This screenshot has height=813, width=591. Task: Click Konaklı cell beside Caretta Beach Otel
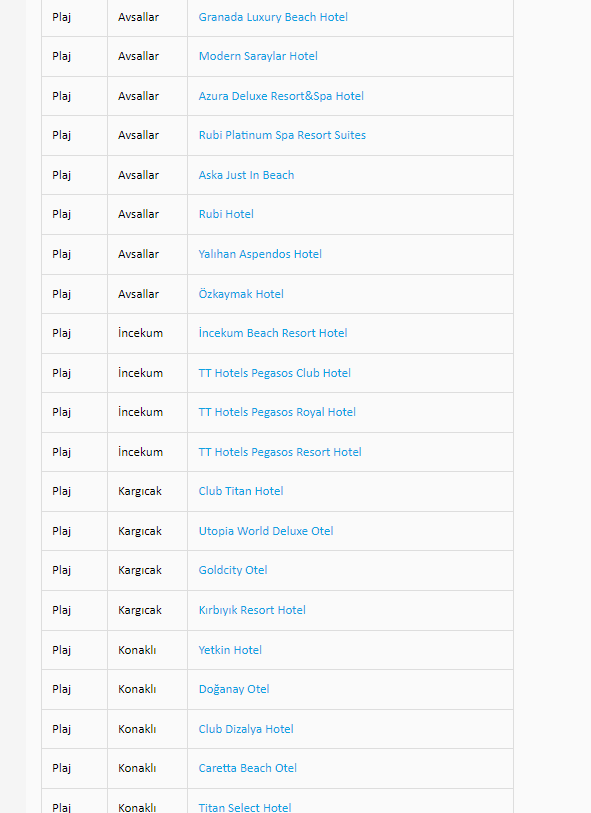(147, 768)
